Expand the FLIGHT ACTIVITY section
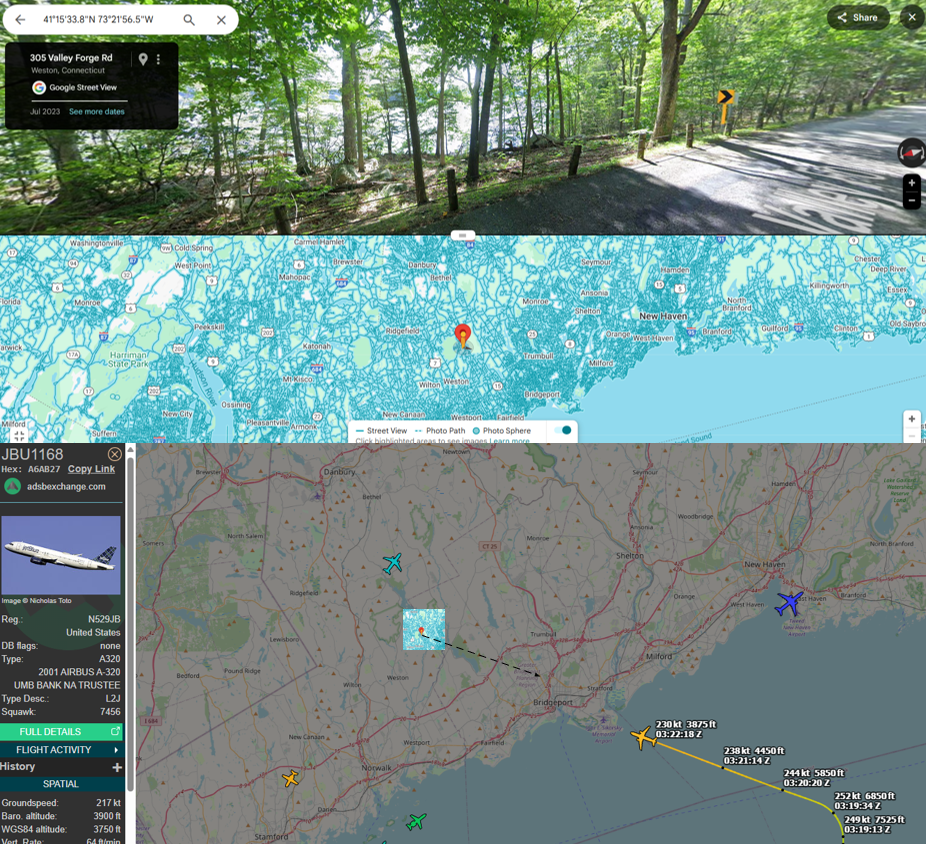This screenshot has width=926, height=844. coord(61,750)
